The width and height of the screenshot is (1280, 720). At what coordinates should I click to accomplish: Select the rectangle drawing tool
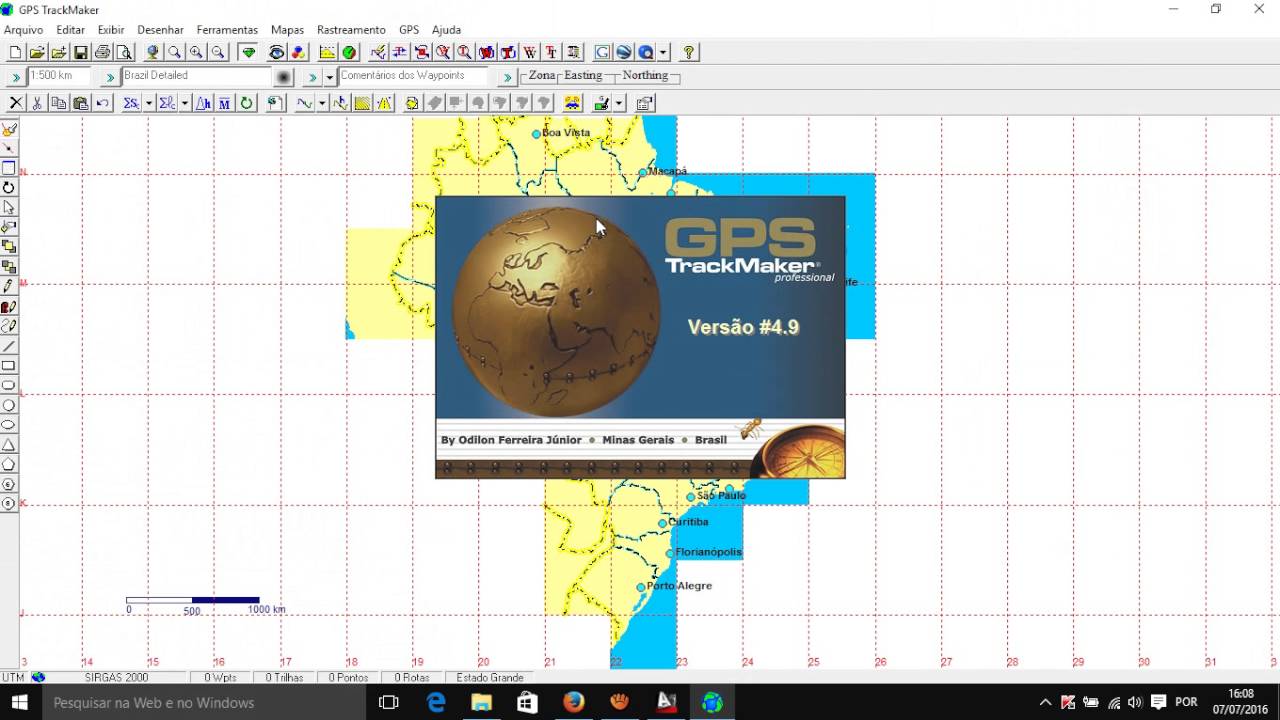pyautogui.click(x=9, y=365)
